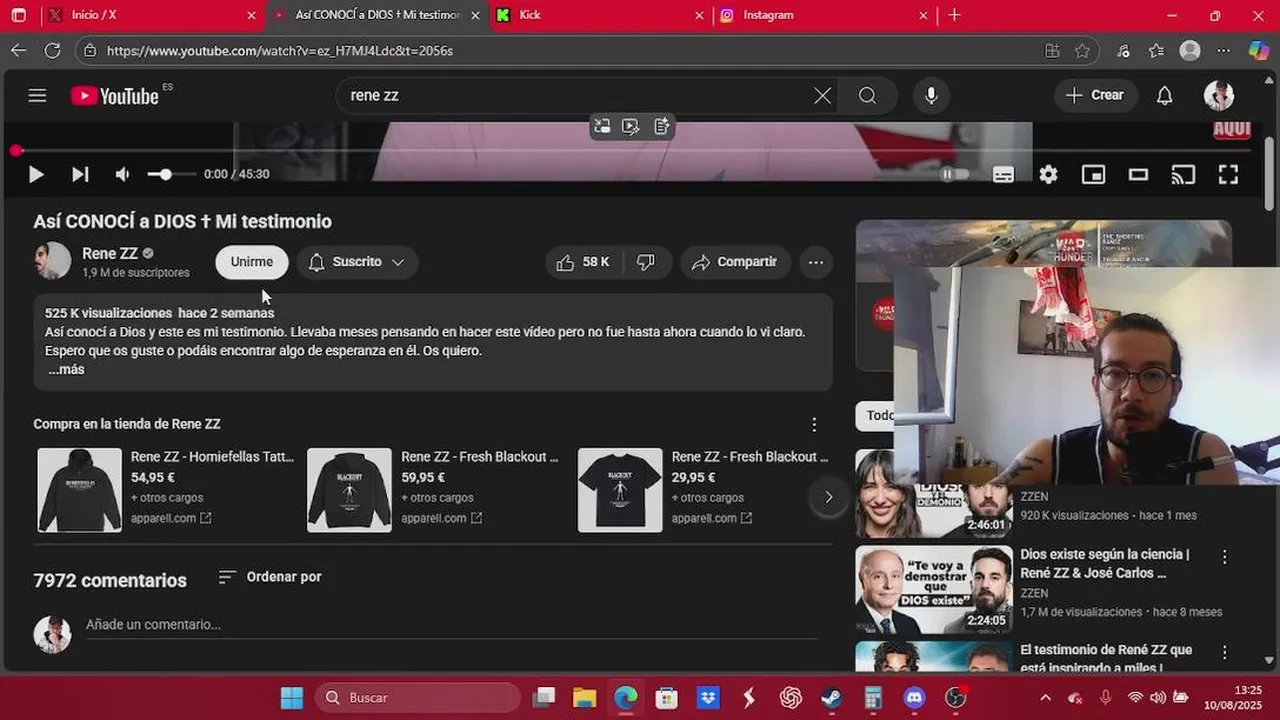Expand the description with ...más
This screenshot has width=1280, height=720.
(66, 370)
